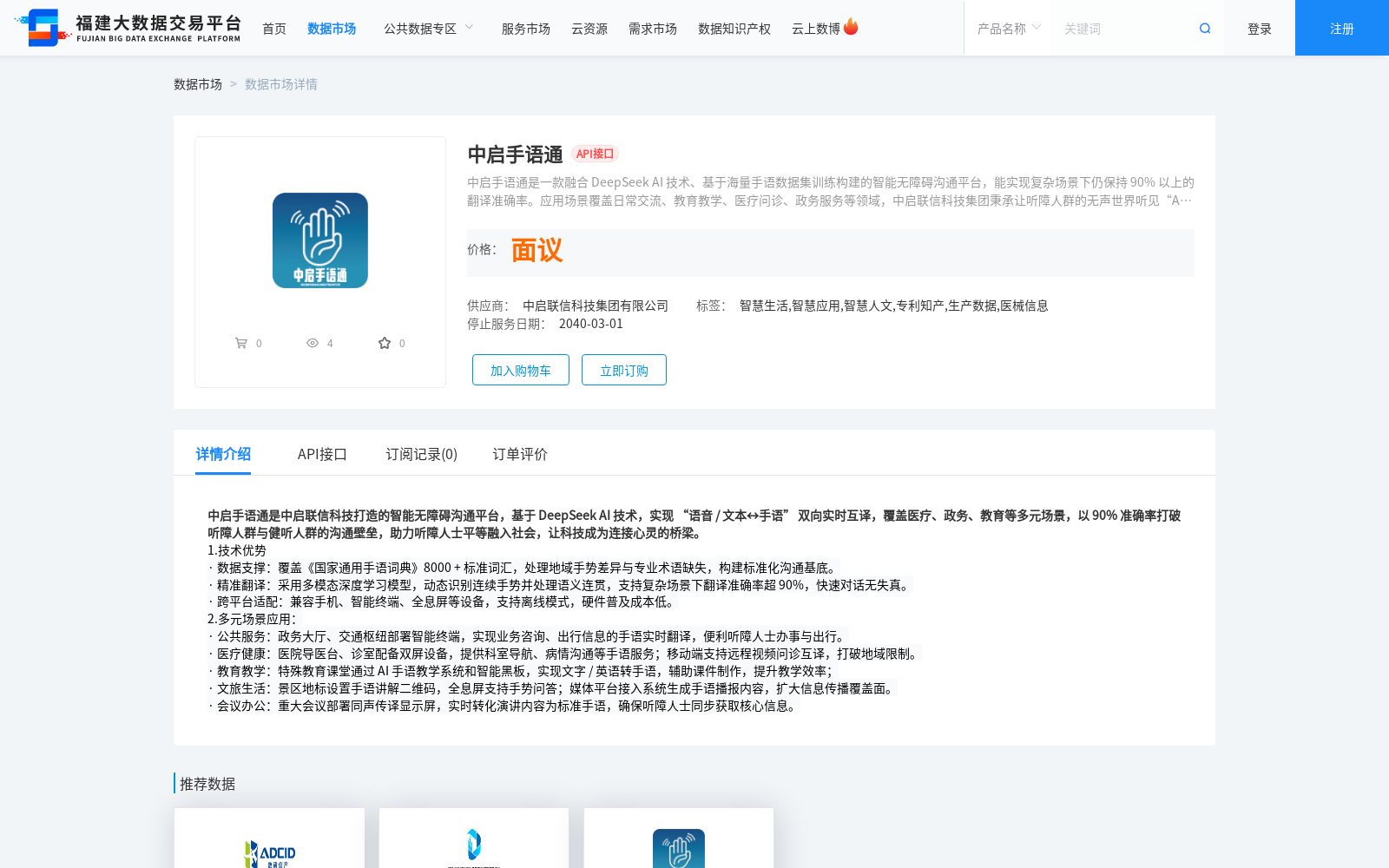
Task: Click the 会议办公 bullet line
Action: tap(504, 706)
